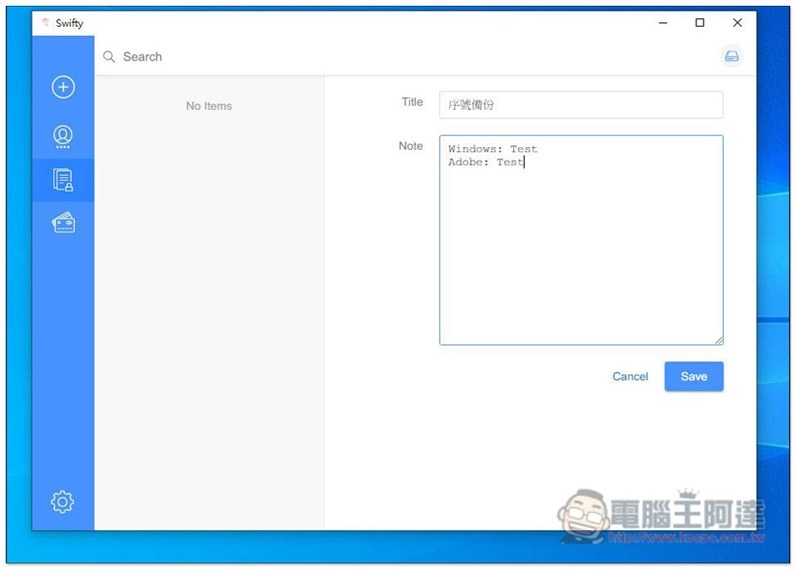Place cursor in the Note text area

coord(580,250)
